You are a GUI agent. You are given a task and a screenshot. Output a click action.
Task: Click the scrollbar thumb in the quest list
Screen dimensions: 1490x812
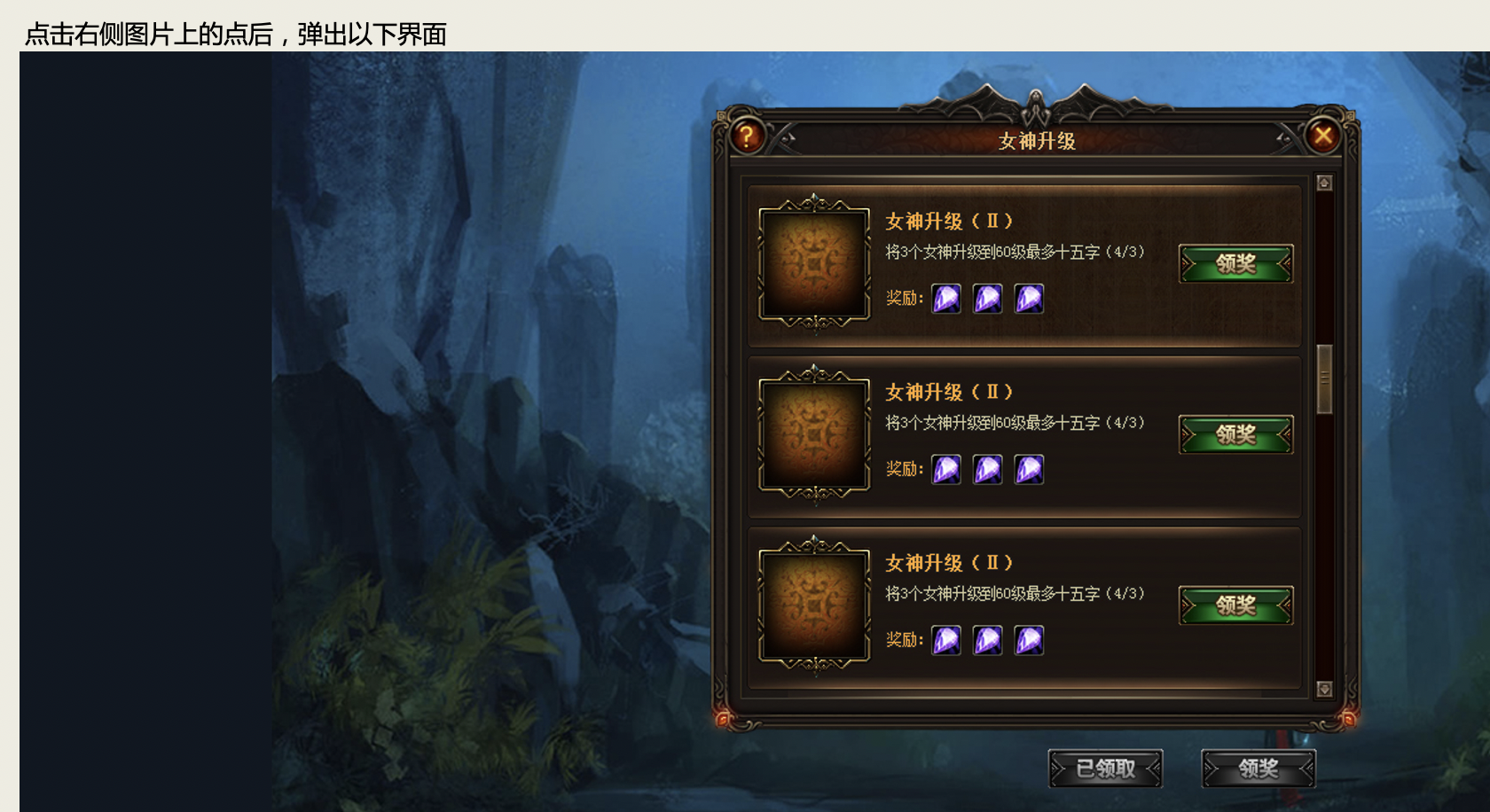pos(1324,379)
